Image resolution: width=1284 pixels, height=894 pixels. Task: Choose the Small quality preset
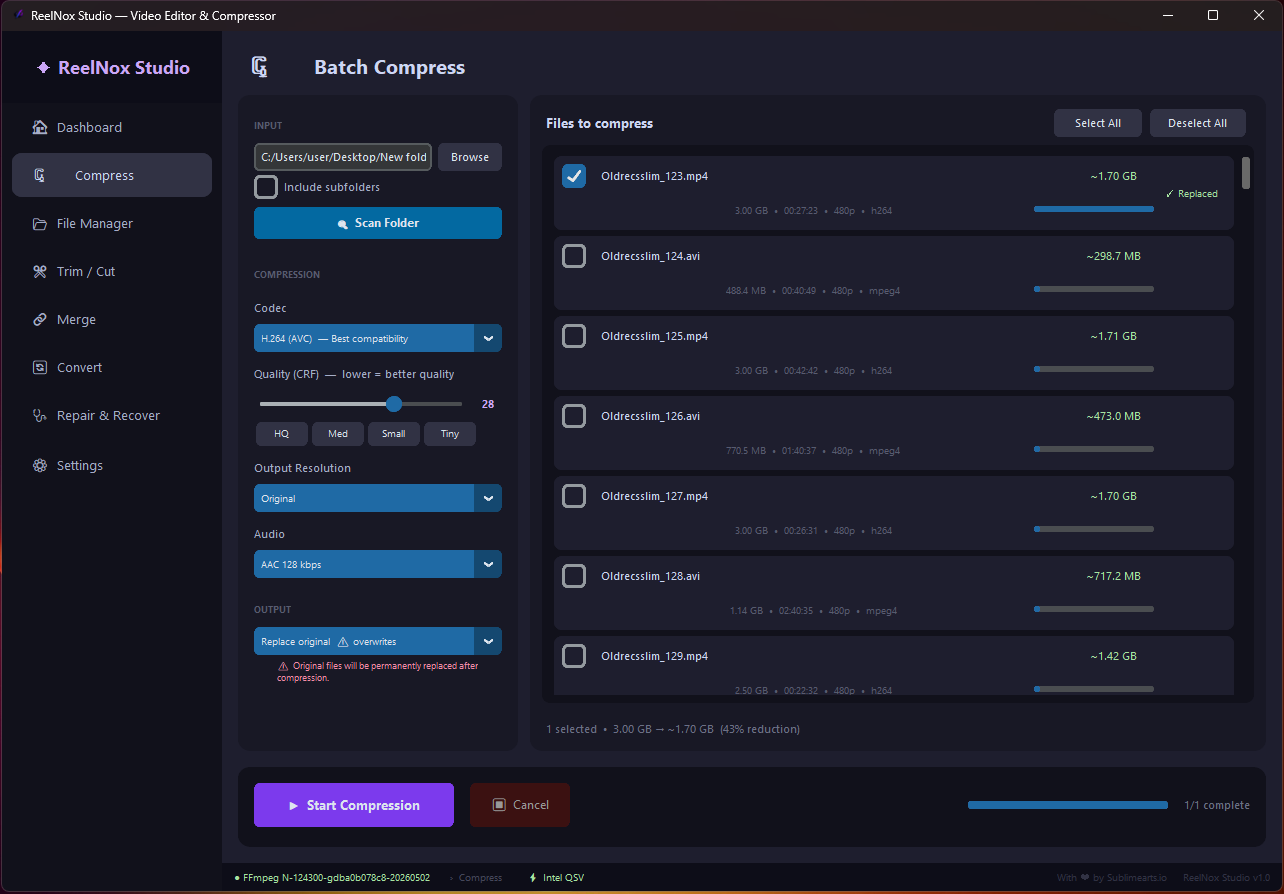point(394,433)
